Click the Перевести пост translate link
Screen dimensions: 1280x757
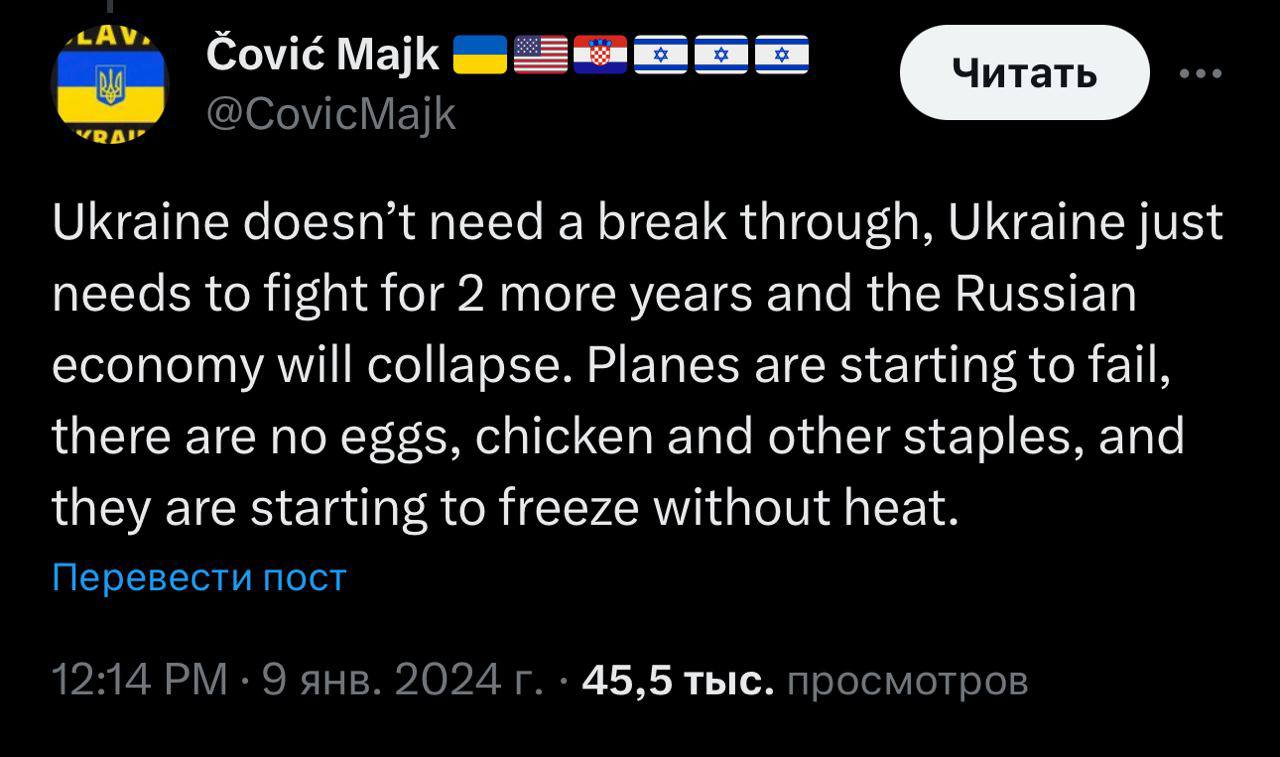pos(199,577)
